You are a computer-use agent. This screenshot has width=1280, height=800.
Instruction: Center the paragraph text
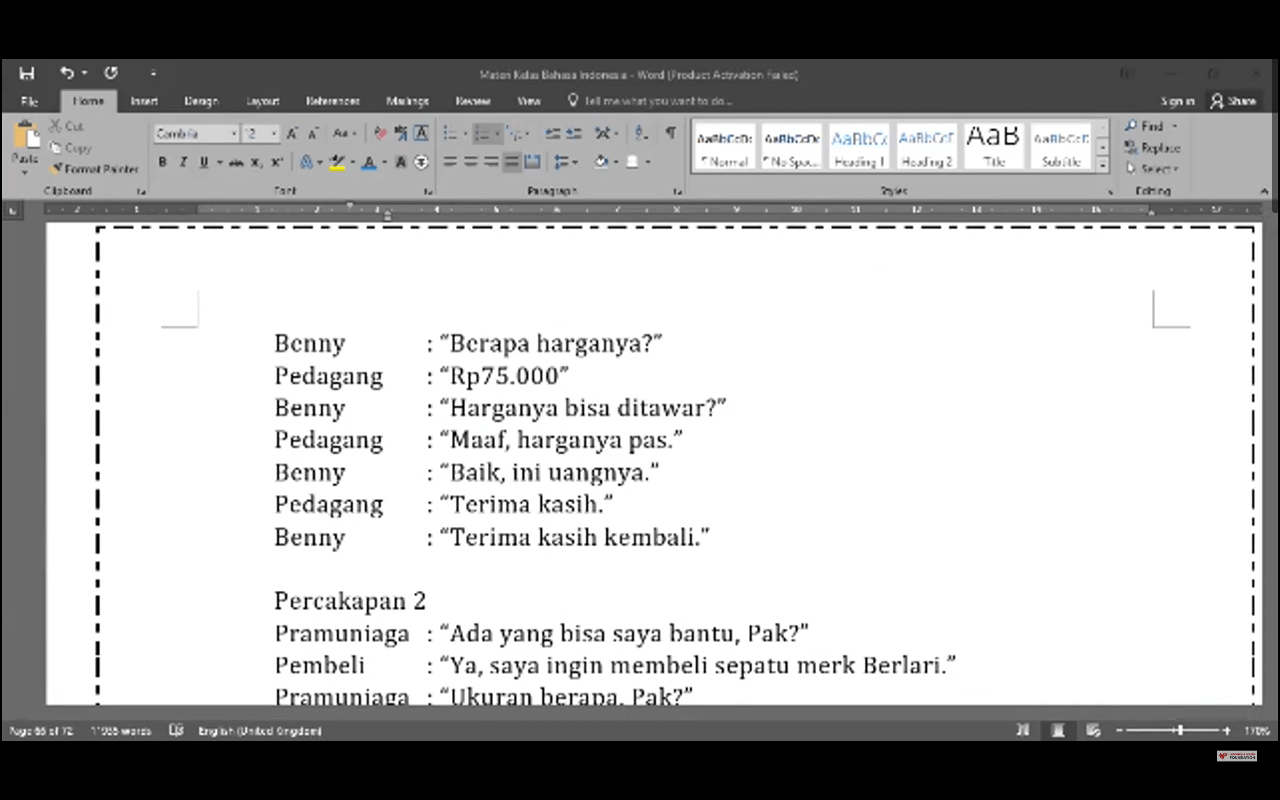tap(471, 162)
